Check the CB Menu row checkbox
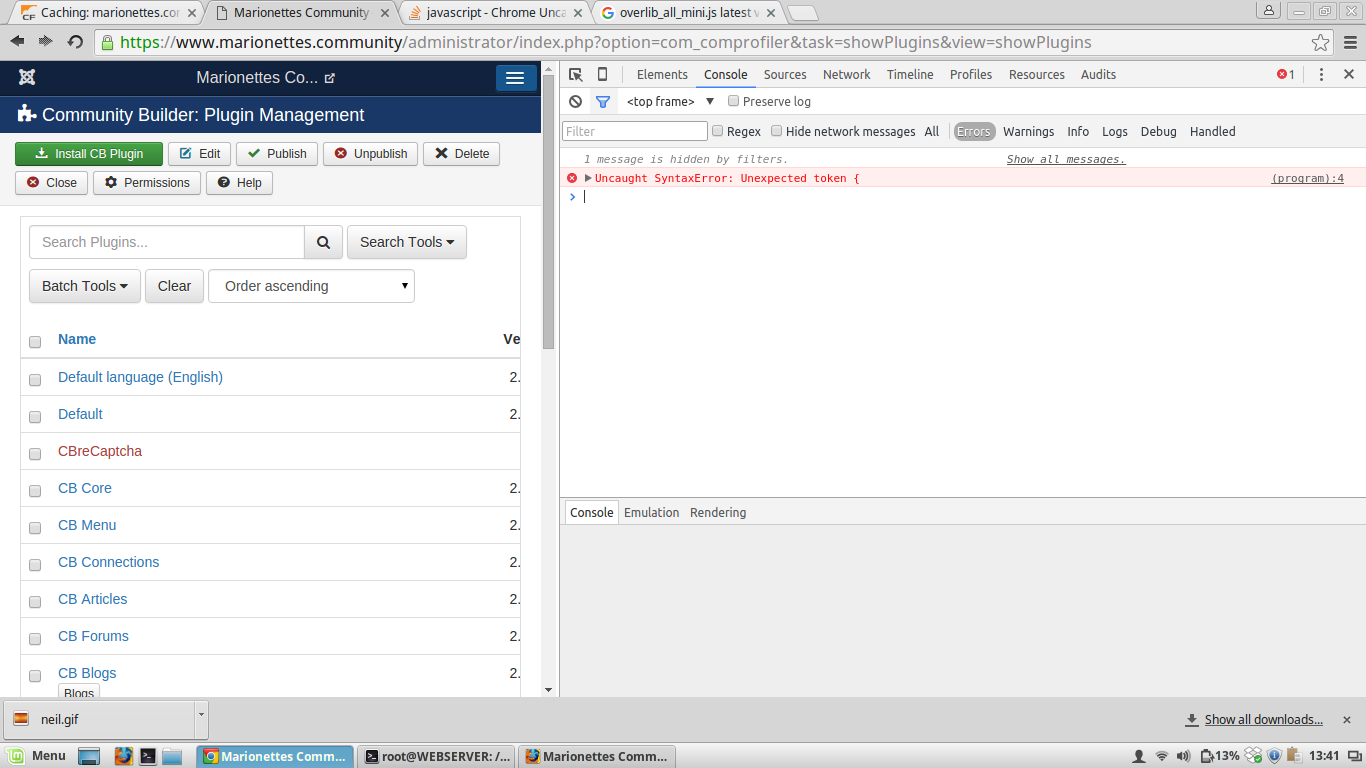This screenshot has height=768, width=1366. pos(35,528)
